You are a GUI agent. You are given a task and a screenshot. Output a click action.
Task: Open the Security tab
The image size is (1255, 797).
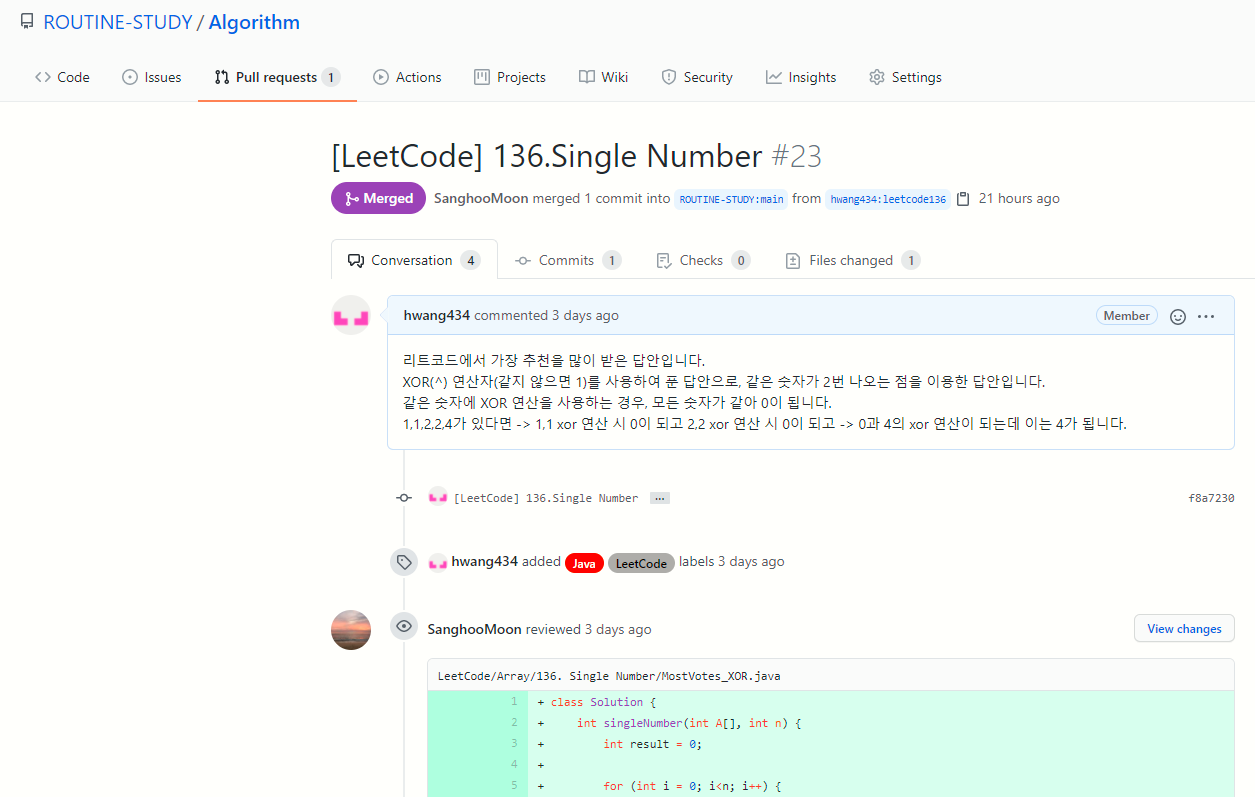[697, 77]
